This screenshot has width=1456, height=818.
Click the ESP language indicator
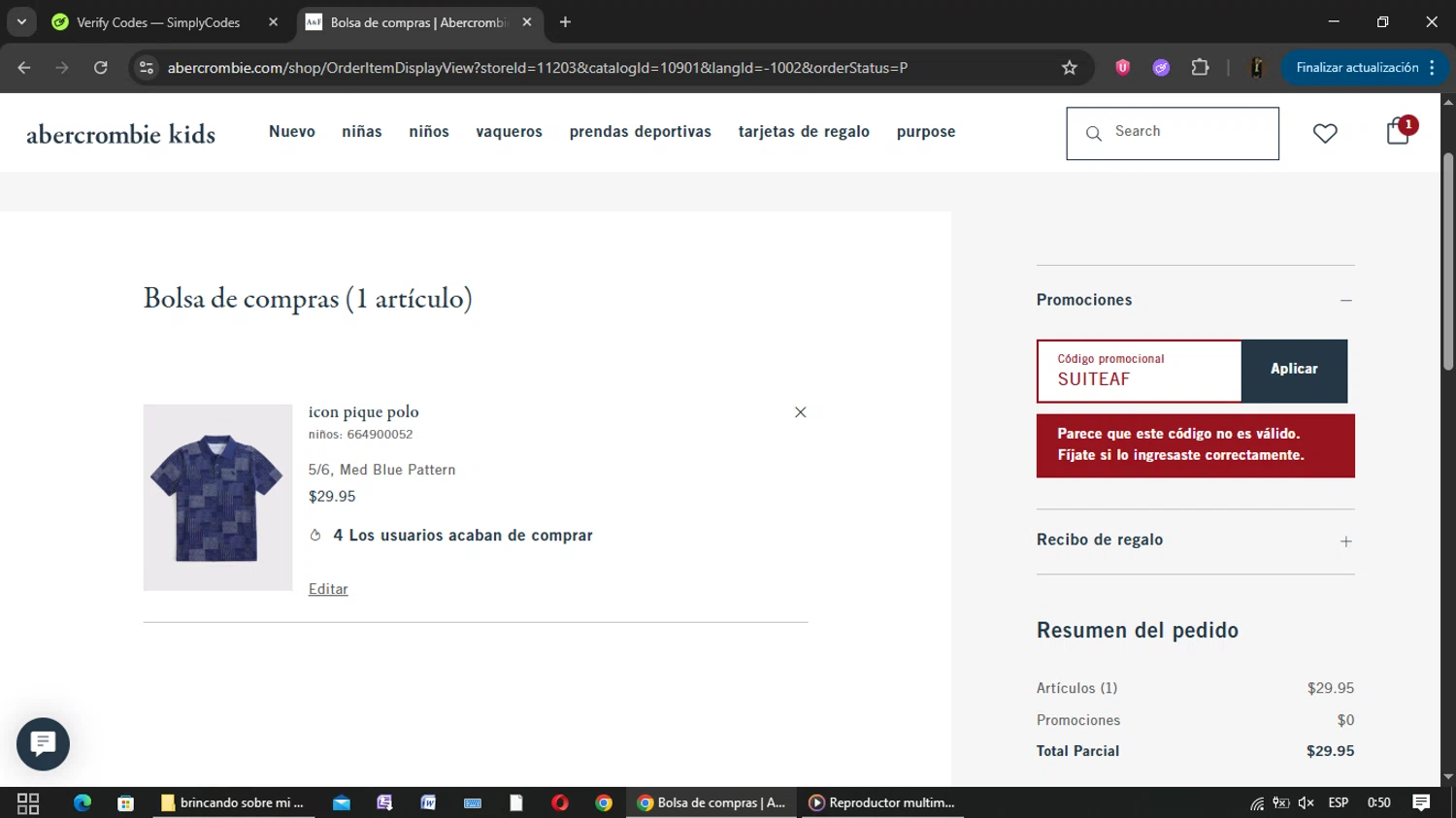pyautogui.click(x=1339, y=802)
